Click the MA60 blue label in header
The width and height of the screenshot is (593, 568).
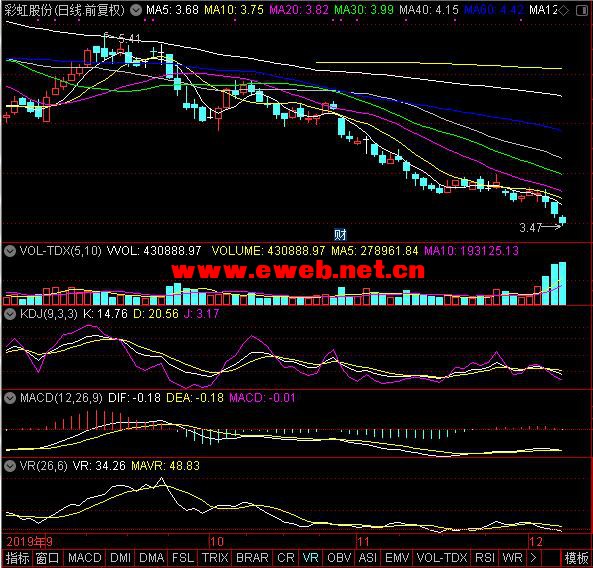(494, 9)
